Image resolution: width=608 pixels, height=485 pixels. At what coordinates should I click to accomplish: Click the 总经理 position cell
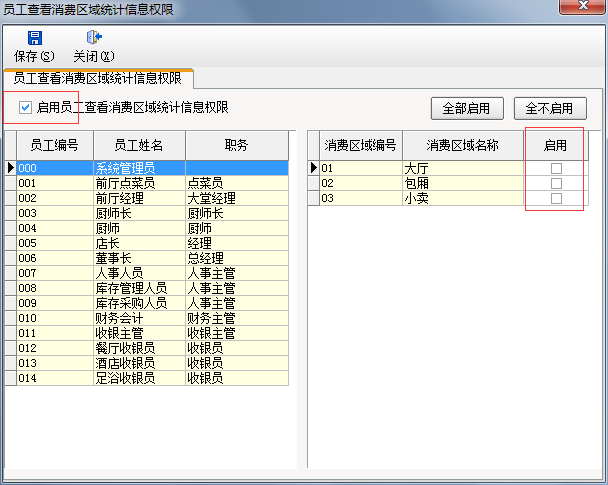[237, 259]
